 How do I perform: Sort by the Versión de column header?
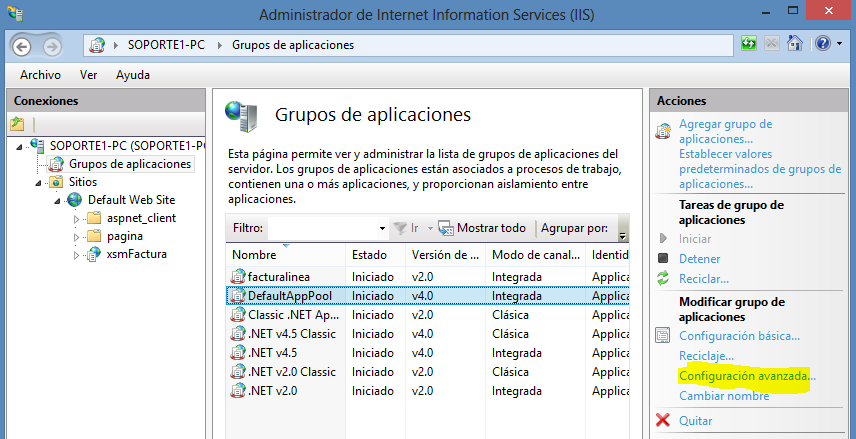pos(445,255)
